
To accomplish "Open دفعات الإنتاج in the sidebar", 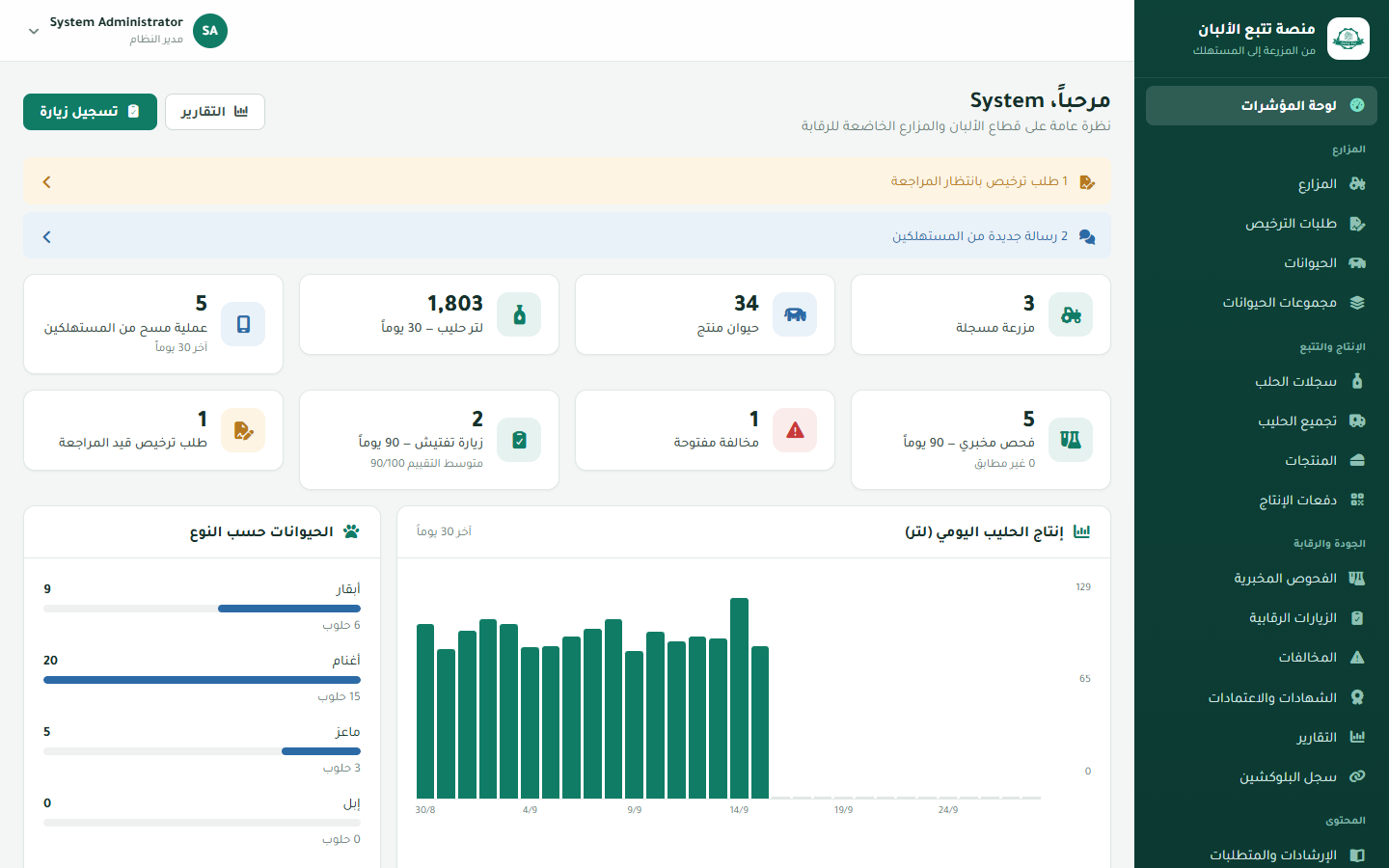I will (1262, 501).
